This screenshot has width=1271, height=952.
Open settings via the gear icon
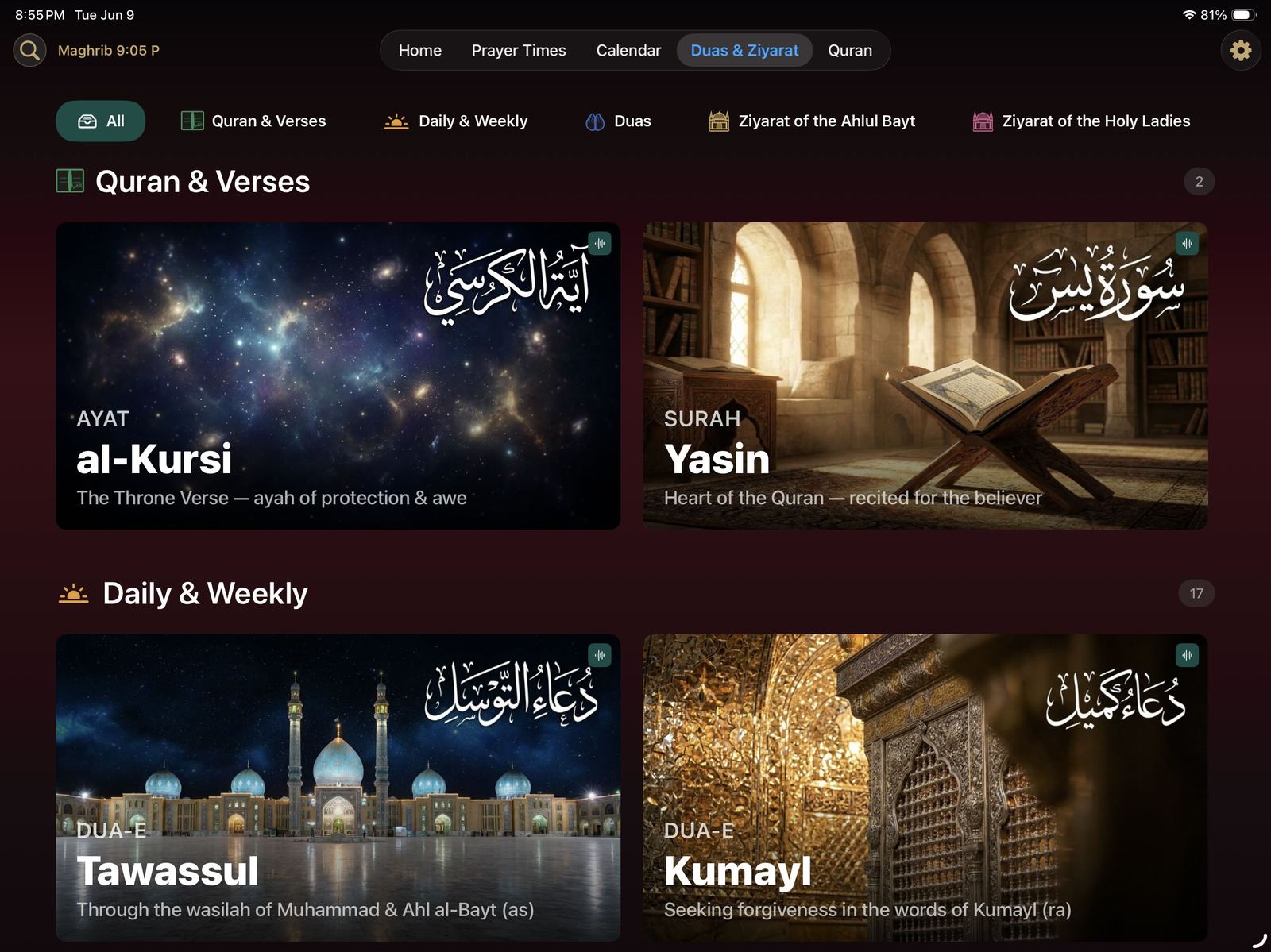1241,51
